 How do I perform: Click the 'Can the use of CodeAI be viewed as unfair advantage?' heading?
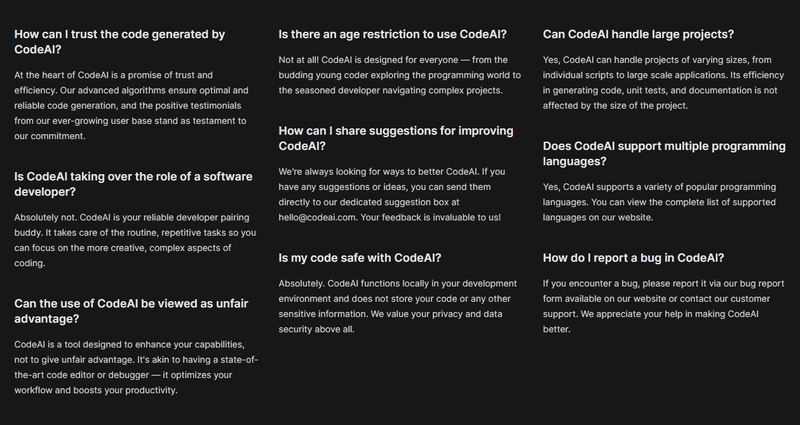[131, 311]
